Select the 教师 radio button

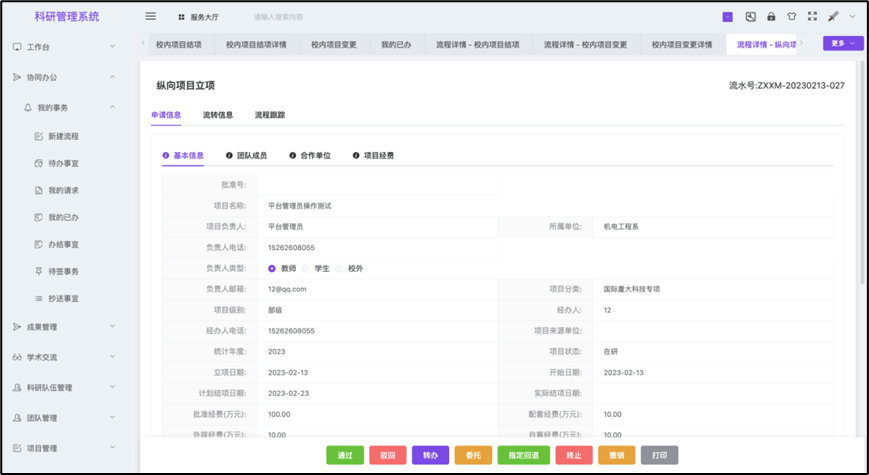tap(272, 268)
